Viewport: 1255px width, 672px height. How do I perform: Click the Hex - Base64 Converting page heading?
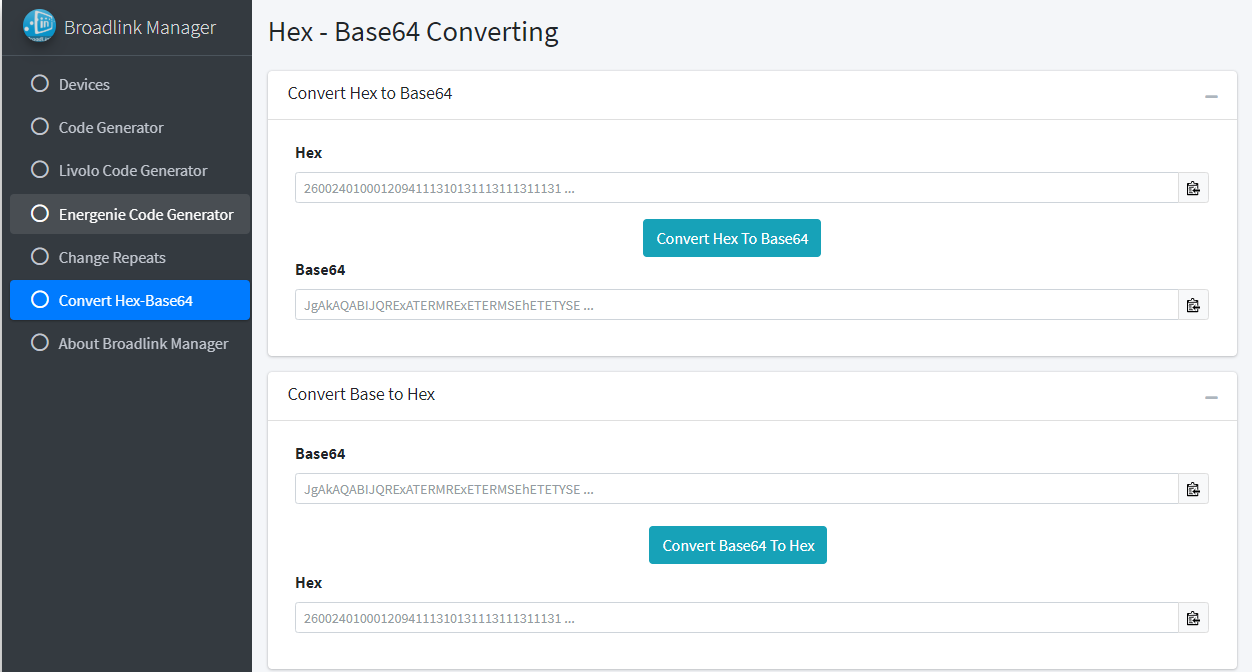click(x=413, y=32)
